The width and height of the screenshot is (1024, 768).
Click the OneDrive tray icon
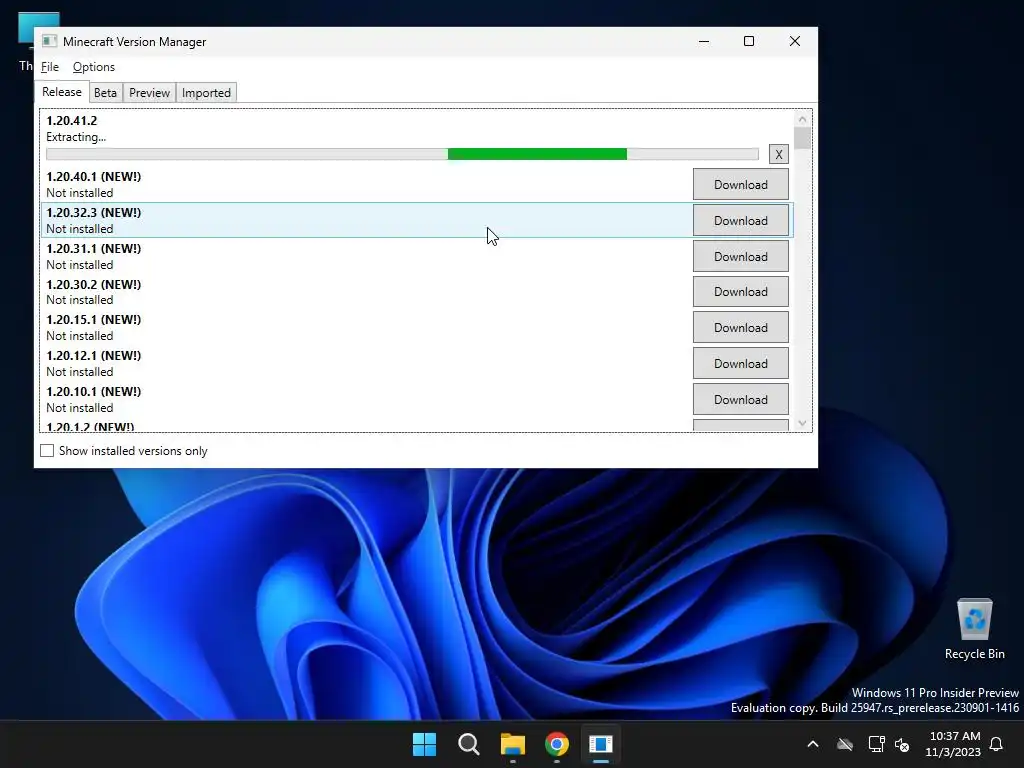[845, 744]
